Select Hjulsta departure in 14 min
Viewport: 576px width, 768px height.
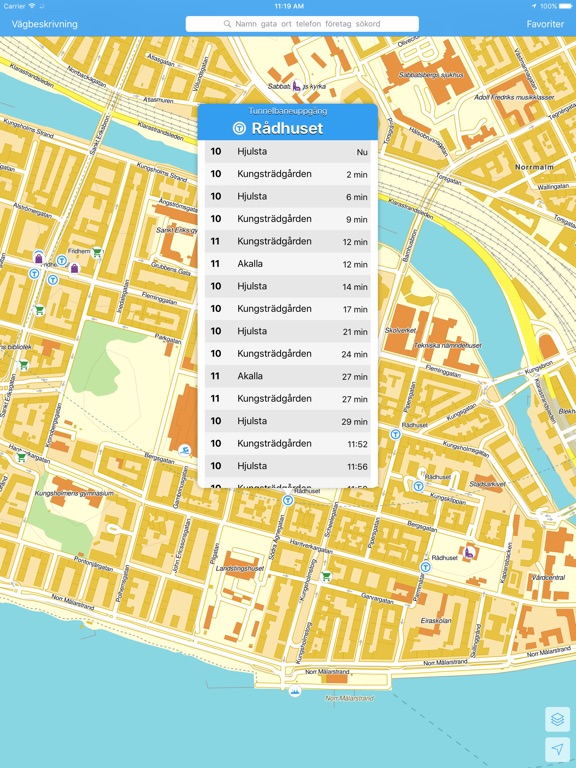pos(288,286)
